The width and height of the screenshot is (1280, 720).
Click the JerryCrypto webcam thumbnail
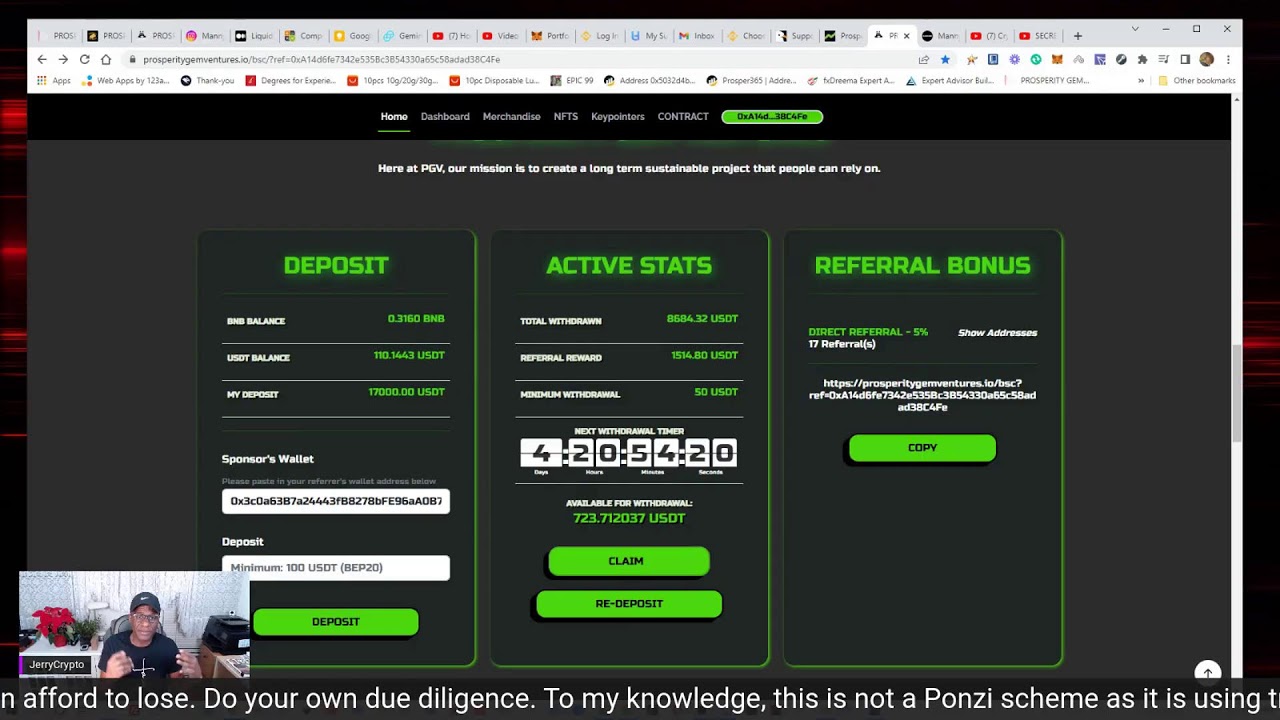point(134,625)
